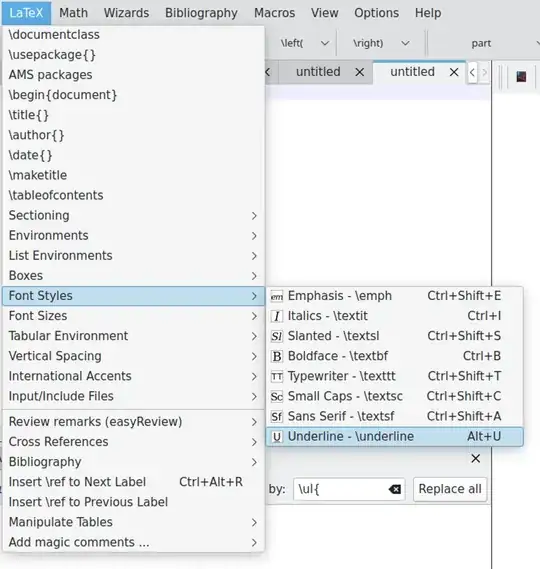
Task: Click the Replace all button
Action: 450,489
